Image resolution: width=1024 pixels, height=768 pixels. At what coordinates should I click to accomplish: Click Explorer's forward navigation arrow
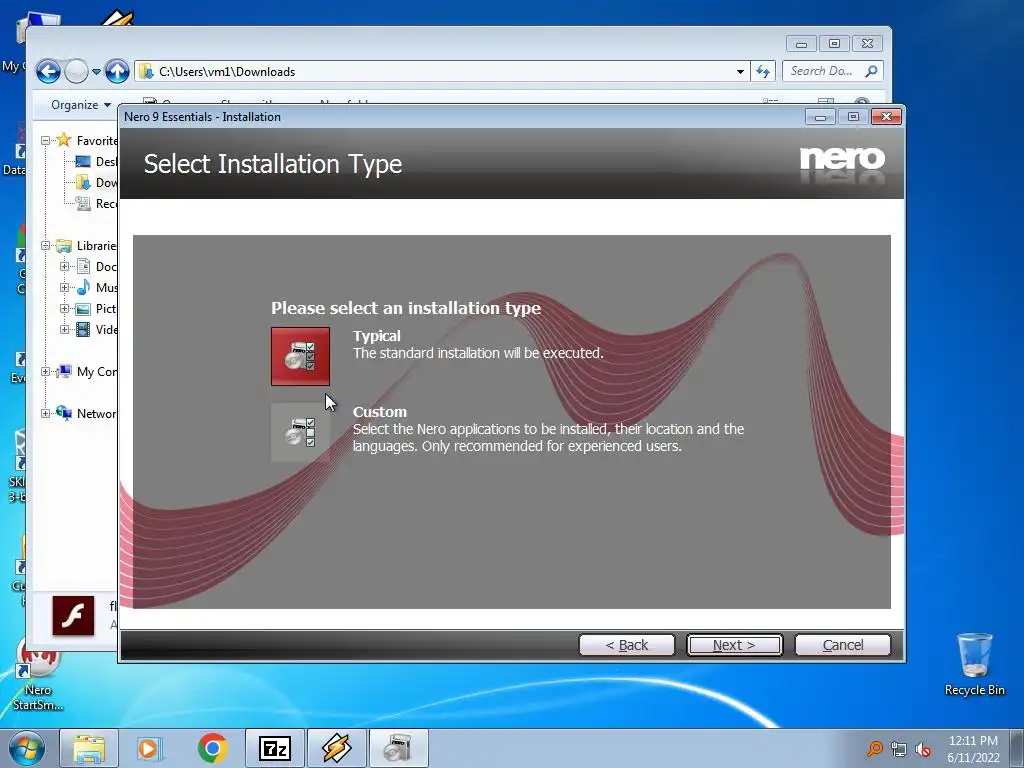coord(76,71)
